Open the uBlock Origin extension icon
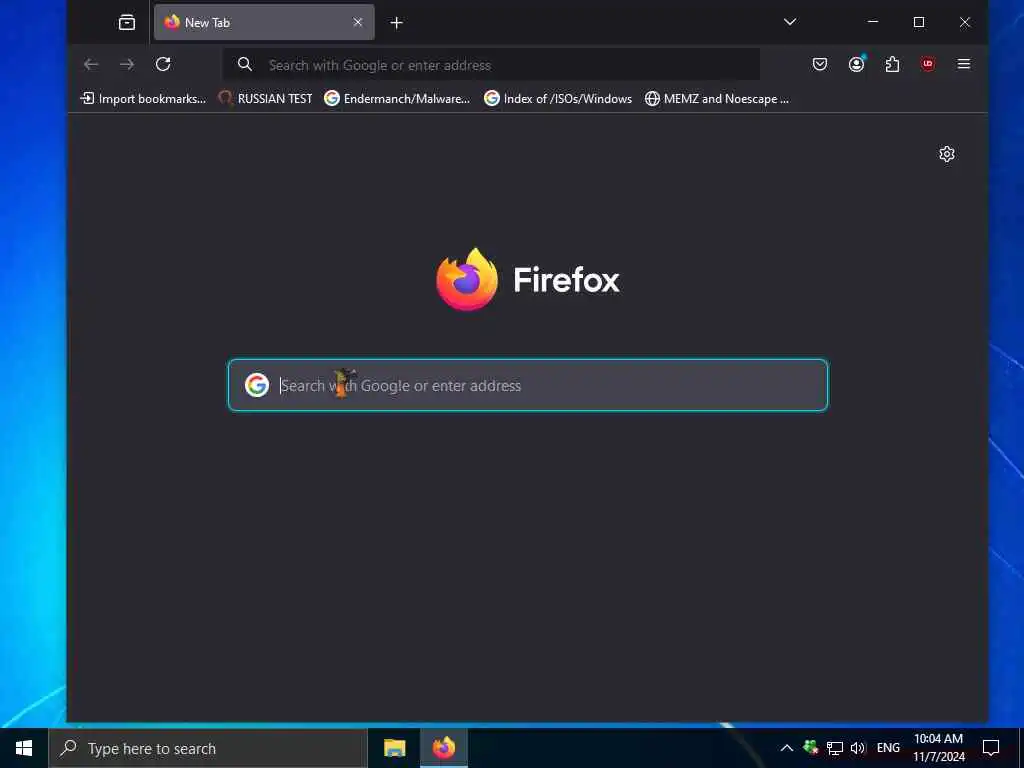Screen dimensions: 1024x768 (x=927, y=64)
